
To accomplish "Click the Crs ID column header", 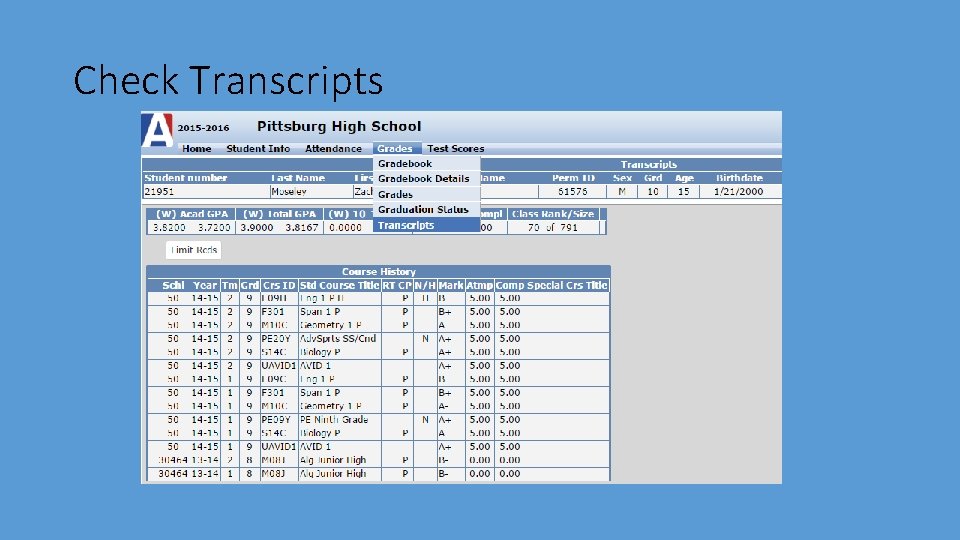I will [279, 285].
